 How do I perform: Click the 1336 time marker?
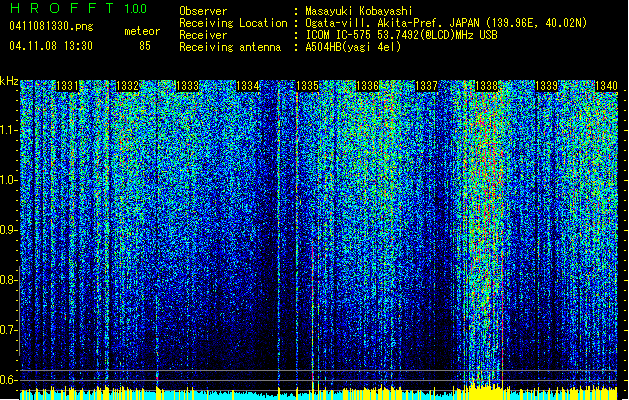coord(367,86)
